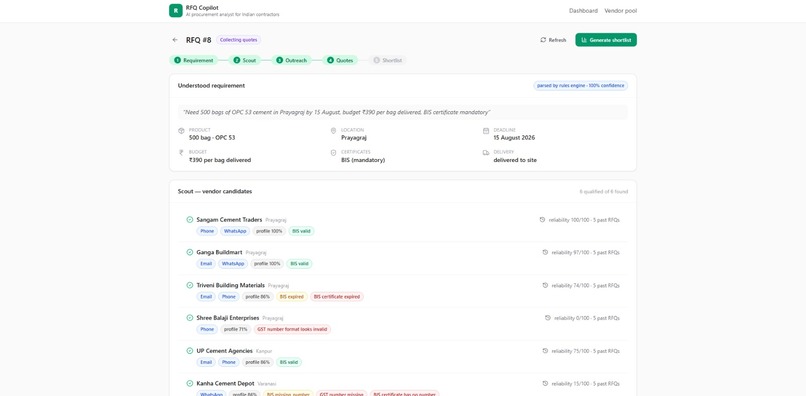Click the Phone tag for Triveni Building Materials
This screenshot has height=396, width=806.
point(229,297)
